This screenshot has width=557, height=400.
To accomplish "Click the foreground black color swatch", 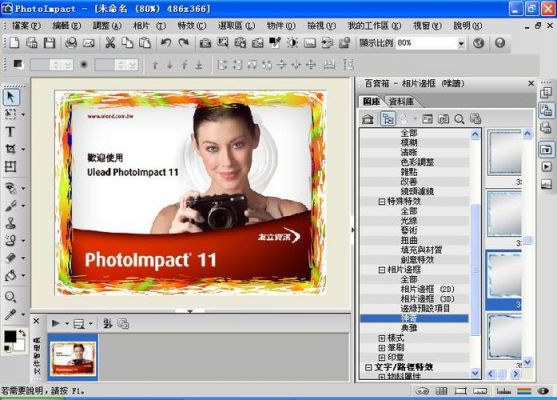I will pyautogui.click(x=10, y=336).
